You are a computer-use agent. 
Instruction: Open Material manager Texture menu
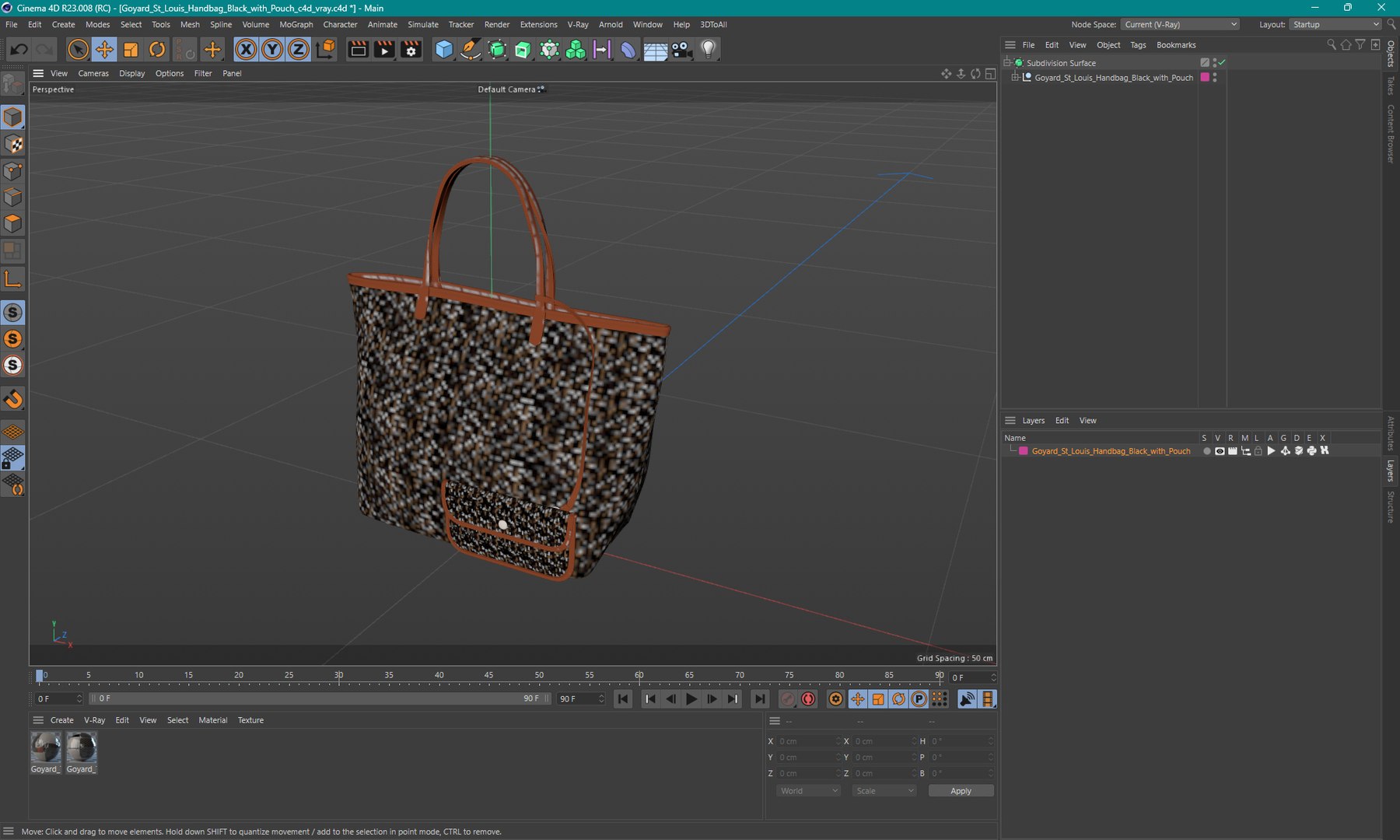250,720
